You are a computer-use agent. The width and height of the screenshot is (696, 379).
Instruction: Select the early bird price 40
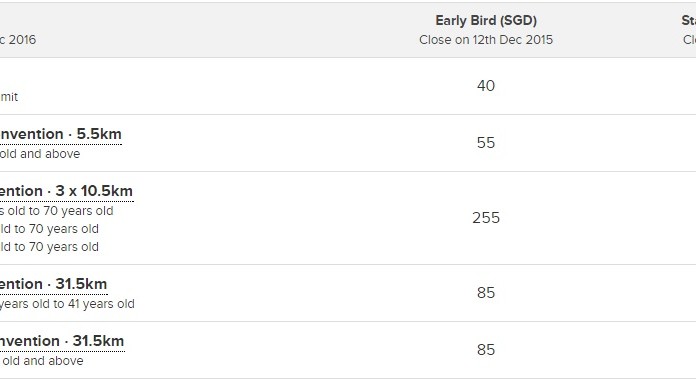click(x=486, y=86)
